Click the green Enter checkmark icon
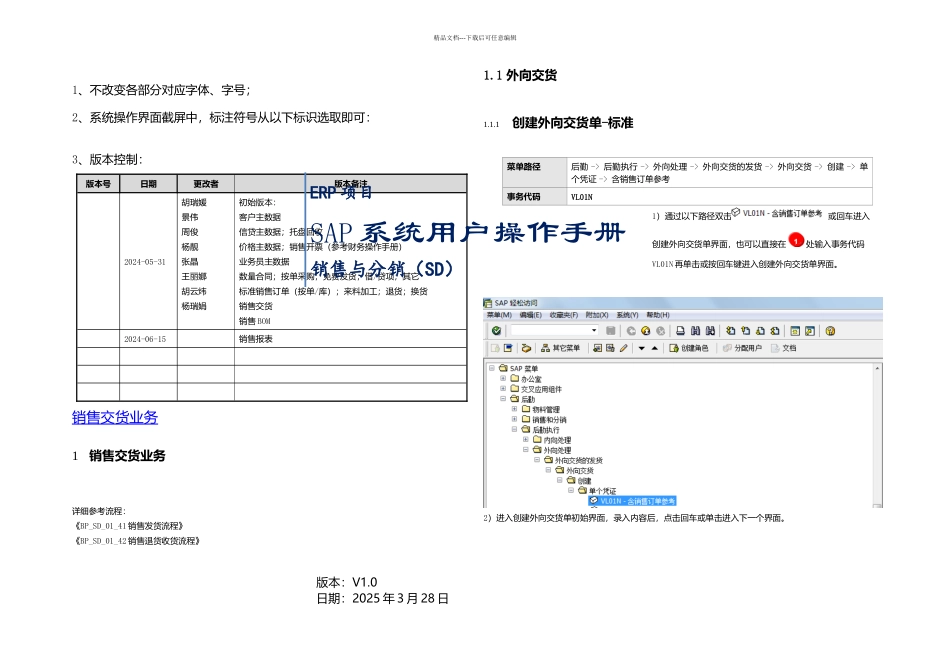Viewport: 950px width, 672px height. coord(496,331)
